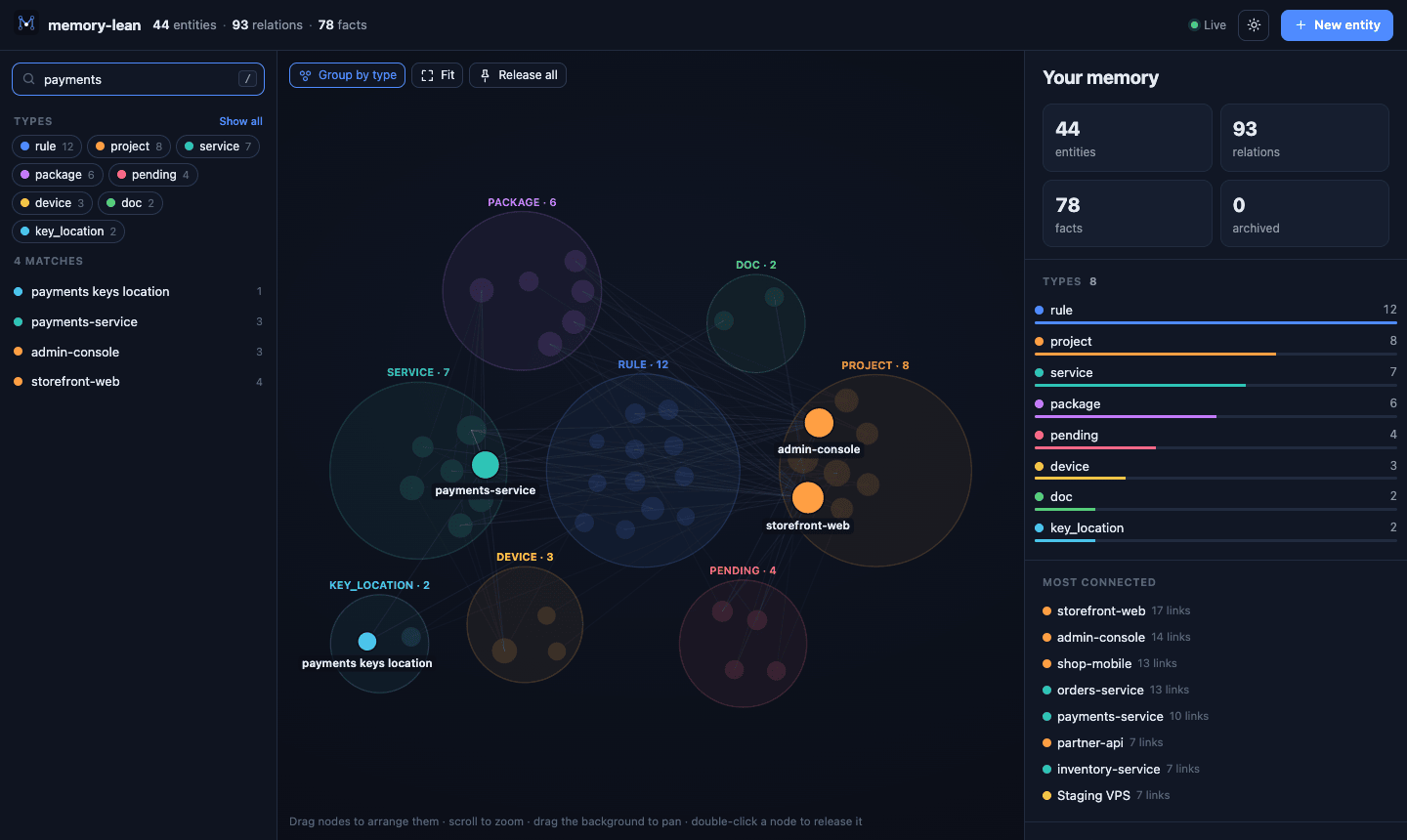1407x840 pixels.
Task: Toggle the package type filter chip
Action: click(58, 175)
